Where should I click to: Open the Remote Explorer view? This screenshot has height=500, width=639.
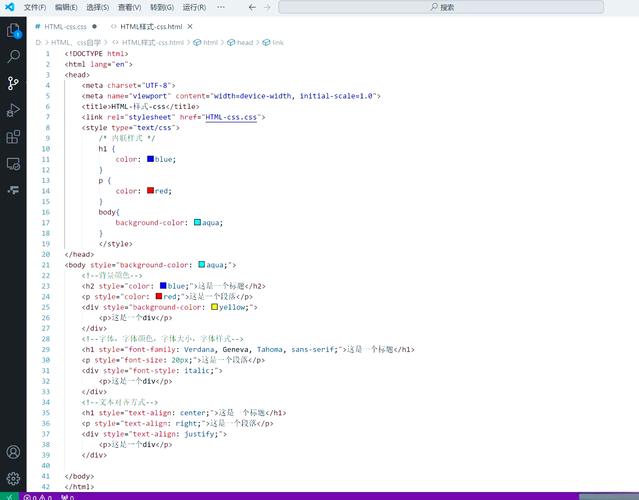click(13, 163)
